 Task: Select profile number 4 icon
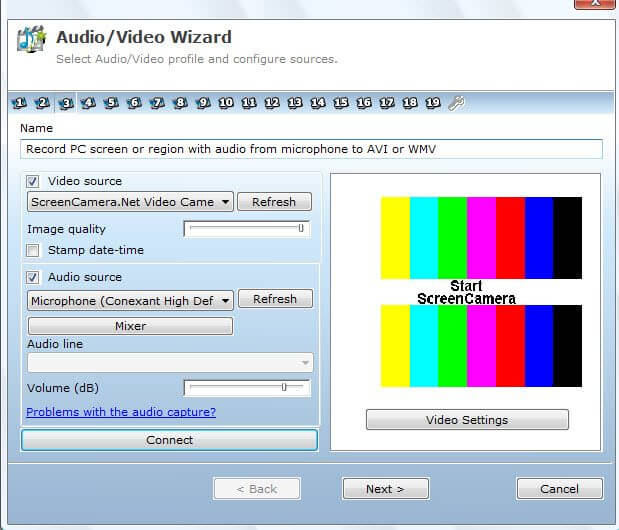pos(88,103)
